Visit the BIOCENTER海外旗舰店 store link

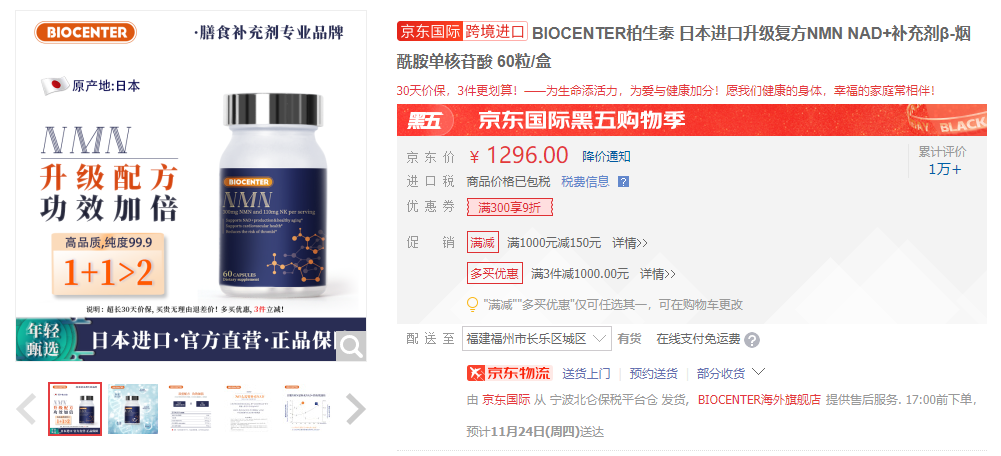(759, 400)
